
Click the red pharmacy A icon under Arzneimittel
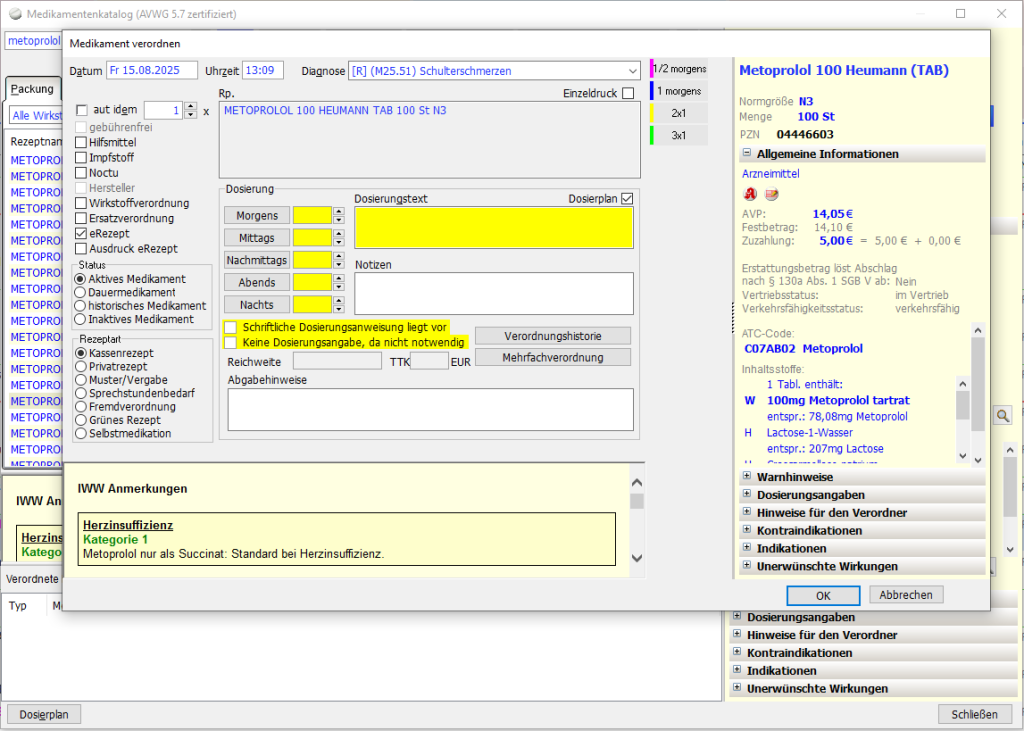click(x=750, y=194)
